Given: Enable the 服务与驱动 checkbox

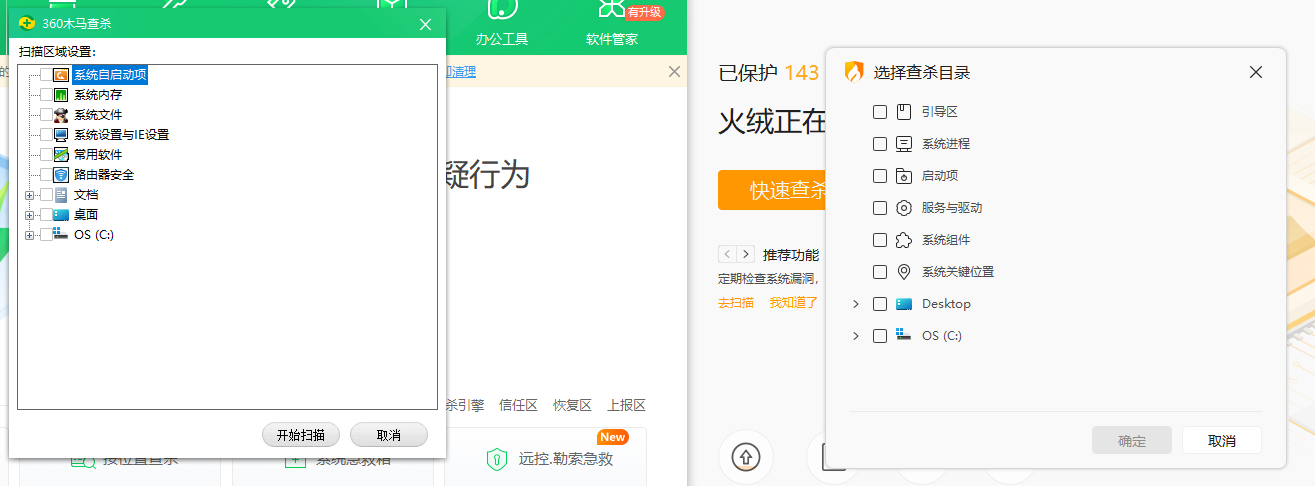Looking at the screenshot, I should [880, 208].
